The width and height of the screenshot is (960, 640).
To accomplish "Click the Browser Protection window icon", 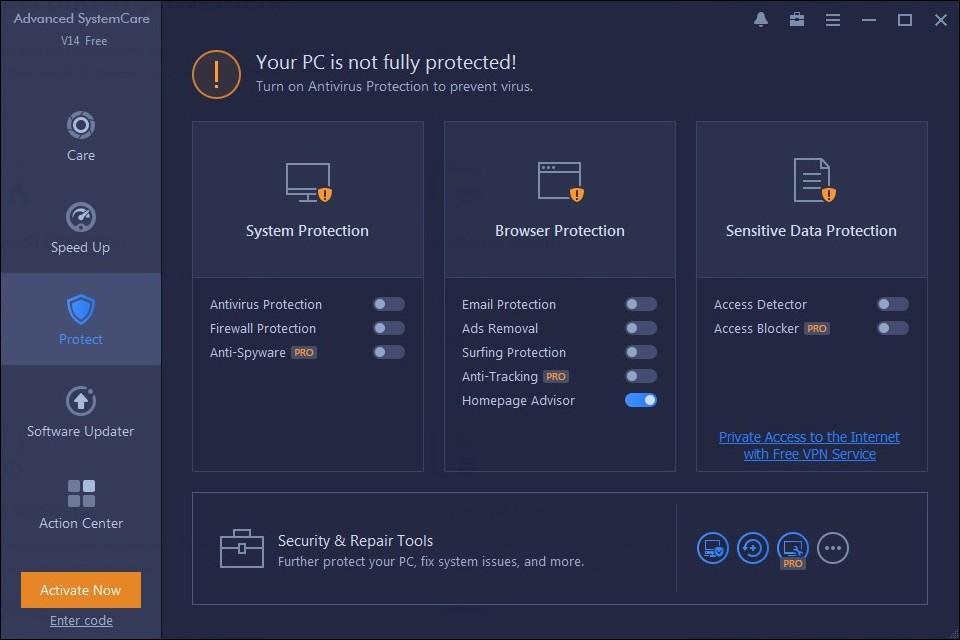I will pyautogui.click(x=560, y=181).
